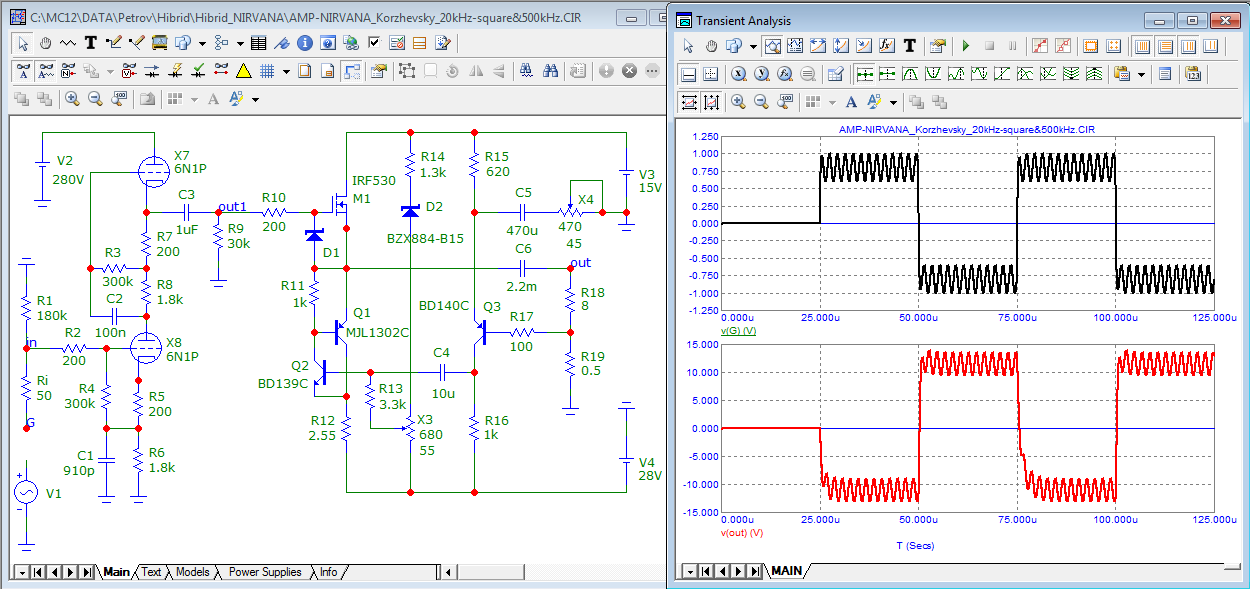Open the Power Supplies tab
Viewport: 1250px width, 589px height.
[x=264, y=572]
